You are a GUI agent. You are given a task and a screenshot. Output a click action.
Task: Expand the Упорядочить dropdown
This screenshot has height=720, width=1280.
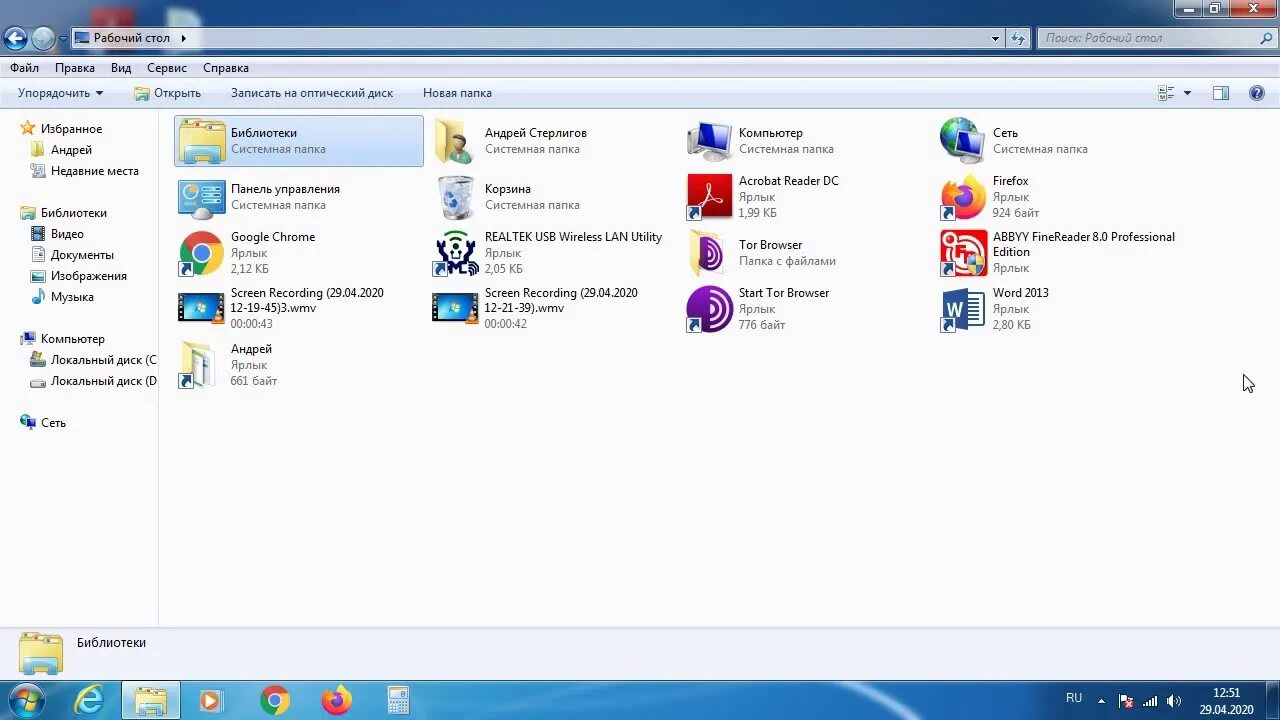(60, 93)
